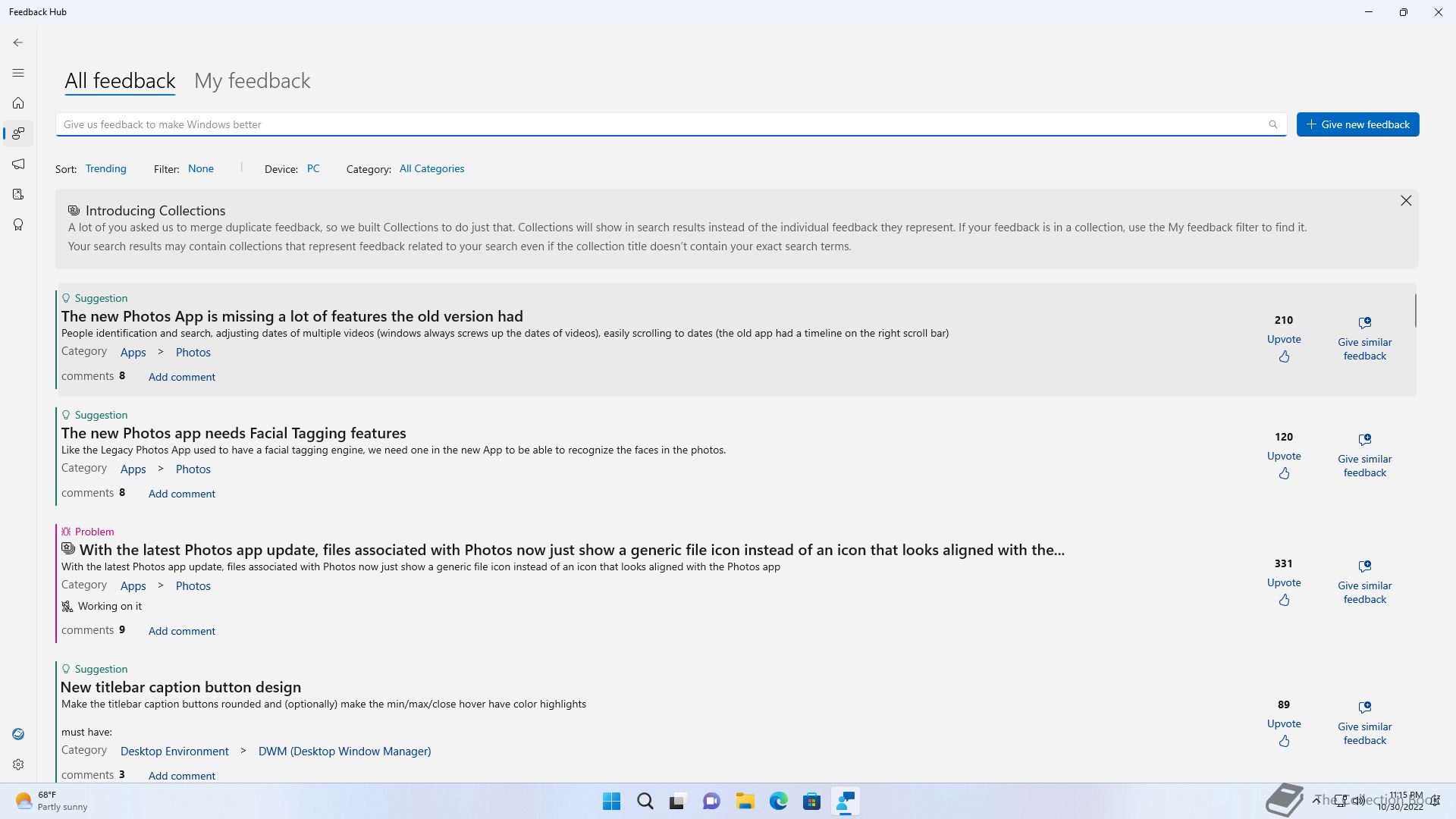
Task: Open Task View from taskbar
Action: pyautogui.click(x=678, y=802)
